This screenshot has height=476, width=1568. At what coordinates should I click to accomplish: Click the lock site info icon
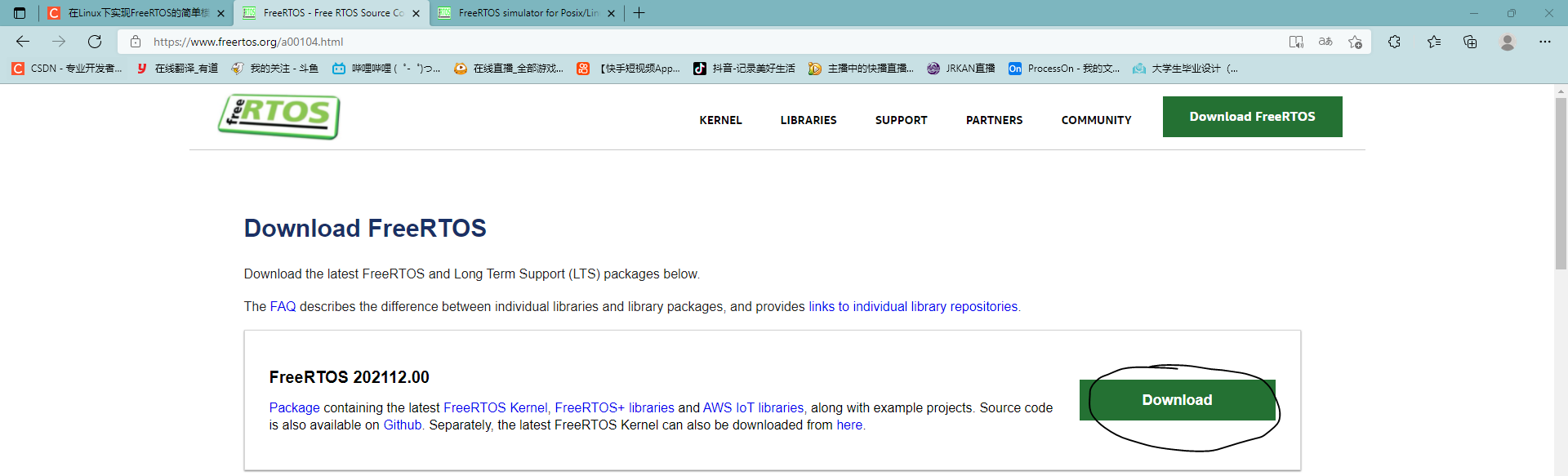tap(136, 42)
